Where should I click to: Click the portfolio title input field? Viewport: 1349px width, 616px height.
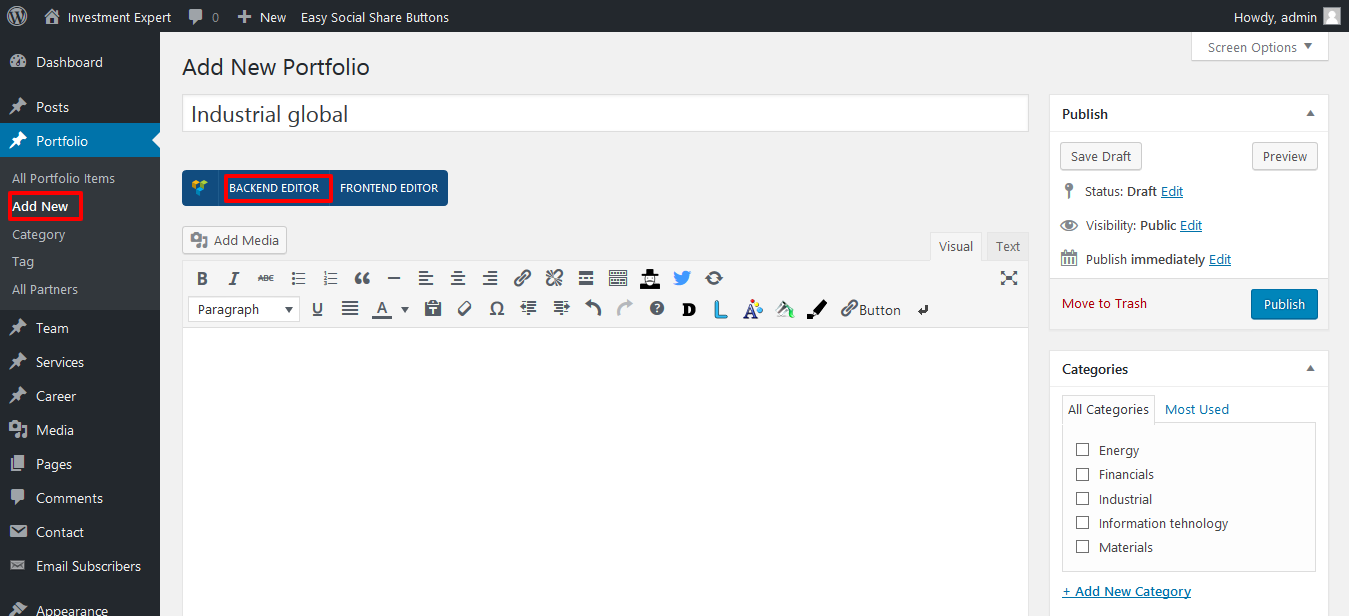click(x=604, y=114)
